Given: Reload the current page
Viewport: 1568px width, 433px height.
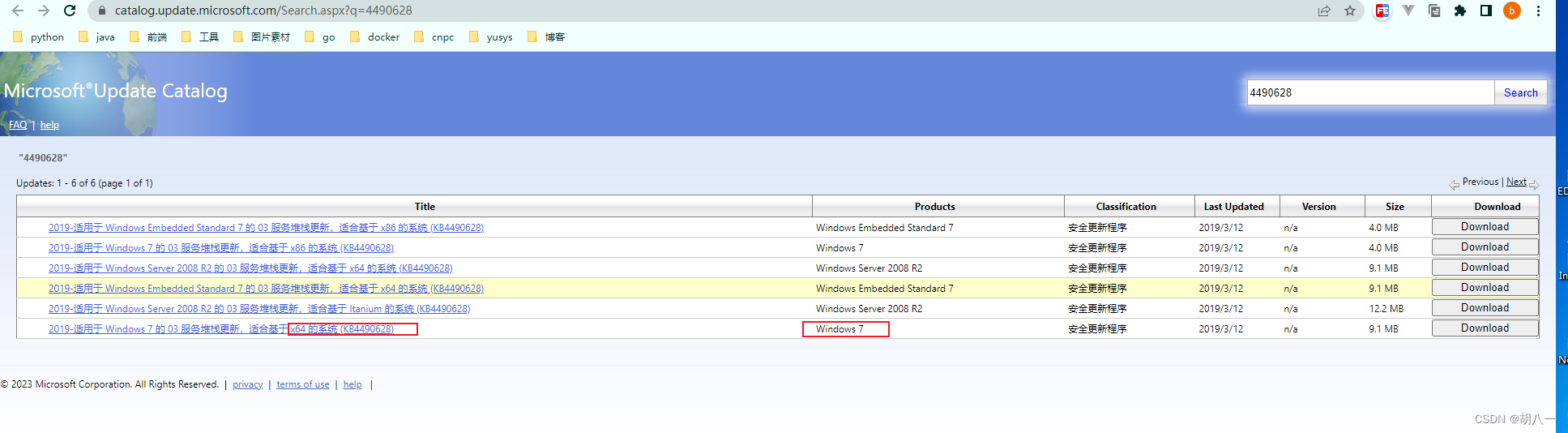Looking at the screenshot, I should coord(70,11).
